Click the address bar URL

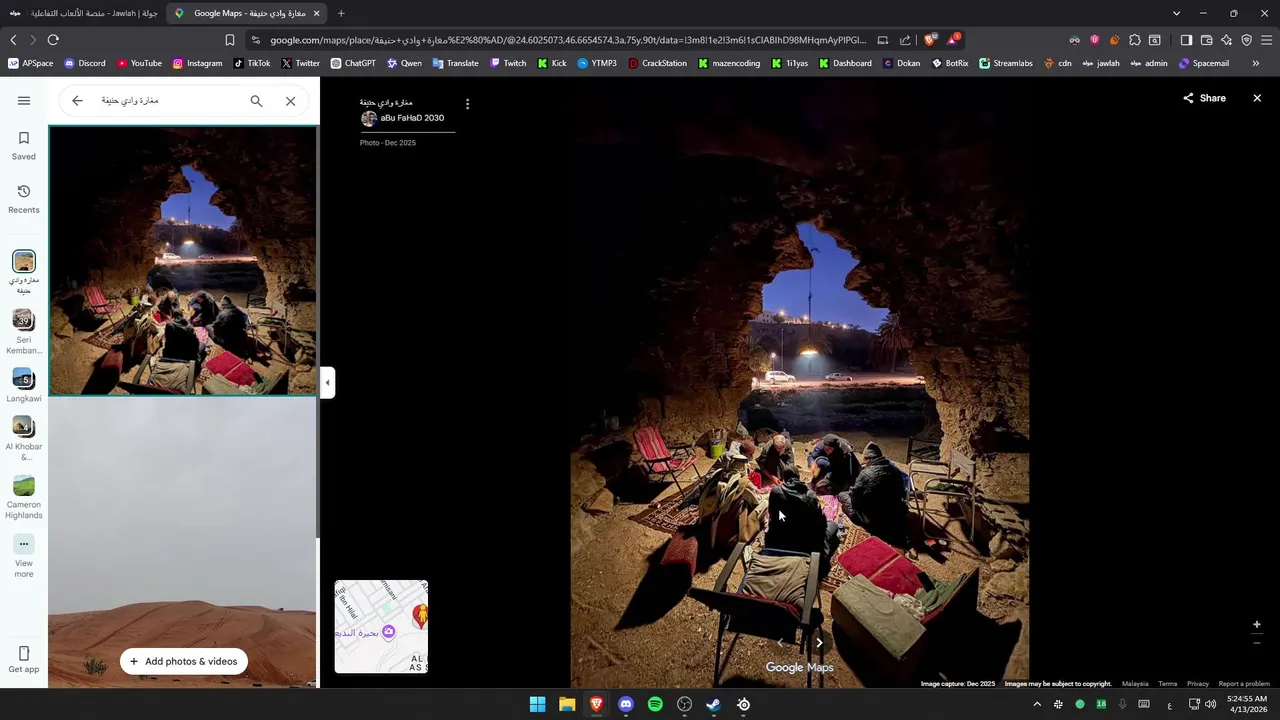click(568, 40)
